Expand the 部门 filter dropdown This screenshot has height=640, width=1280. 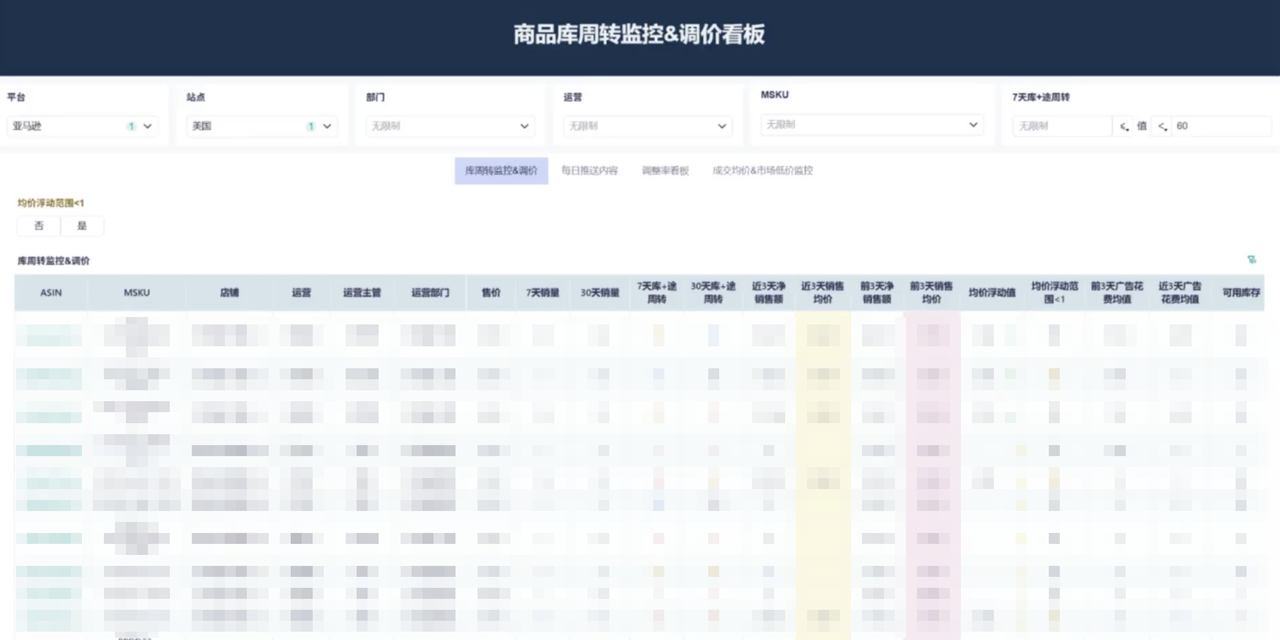point(451,126)
